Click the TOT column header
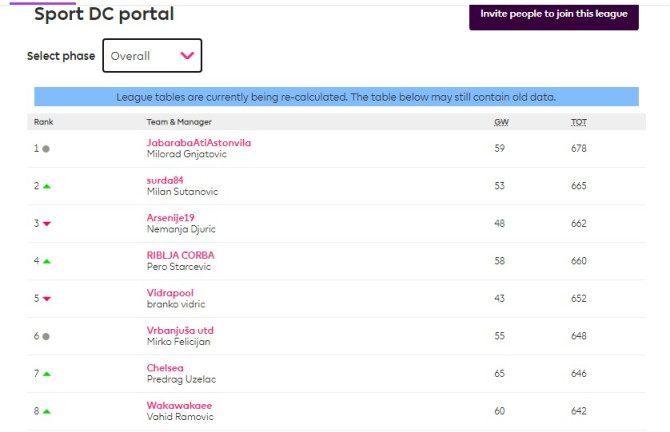 point(578,122)
